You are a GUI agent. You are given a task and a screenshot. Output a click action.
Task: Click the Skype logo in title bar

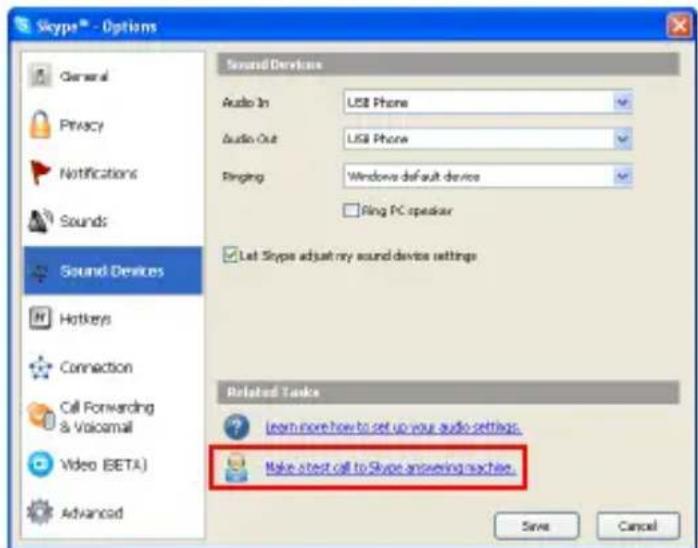(x=21, y=25)
